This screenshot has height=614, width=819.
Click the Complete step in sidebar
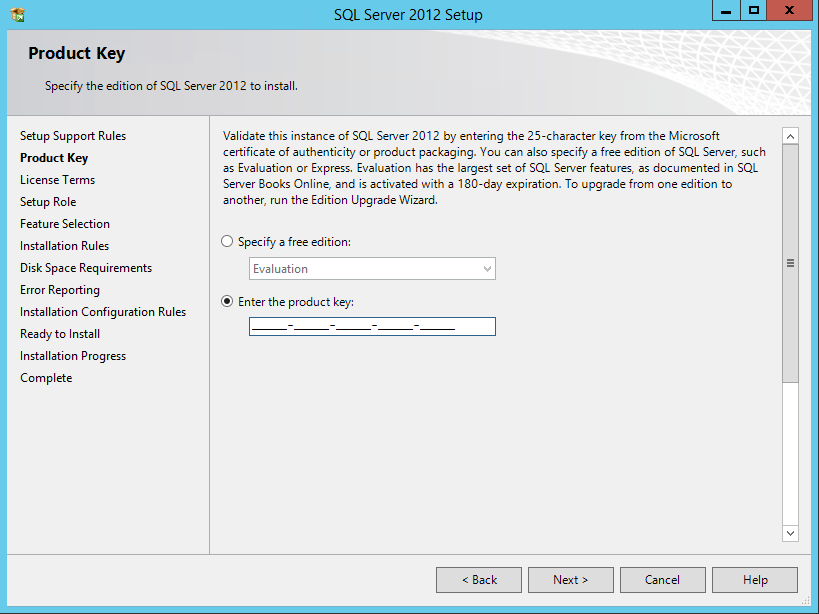(46, 377)
